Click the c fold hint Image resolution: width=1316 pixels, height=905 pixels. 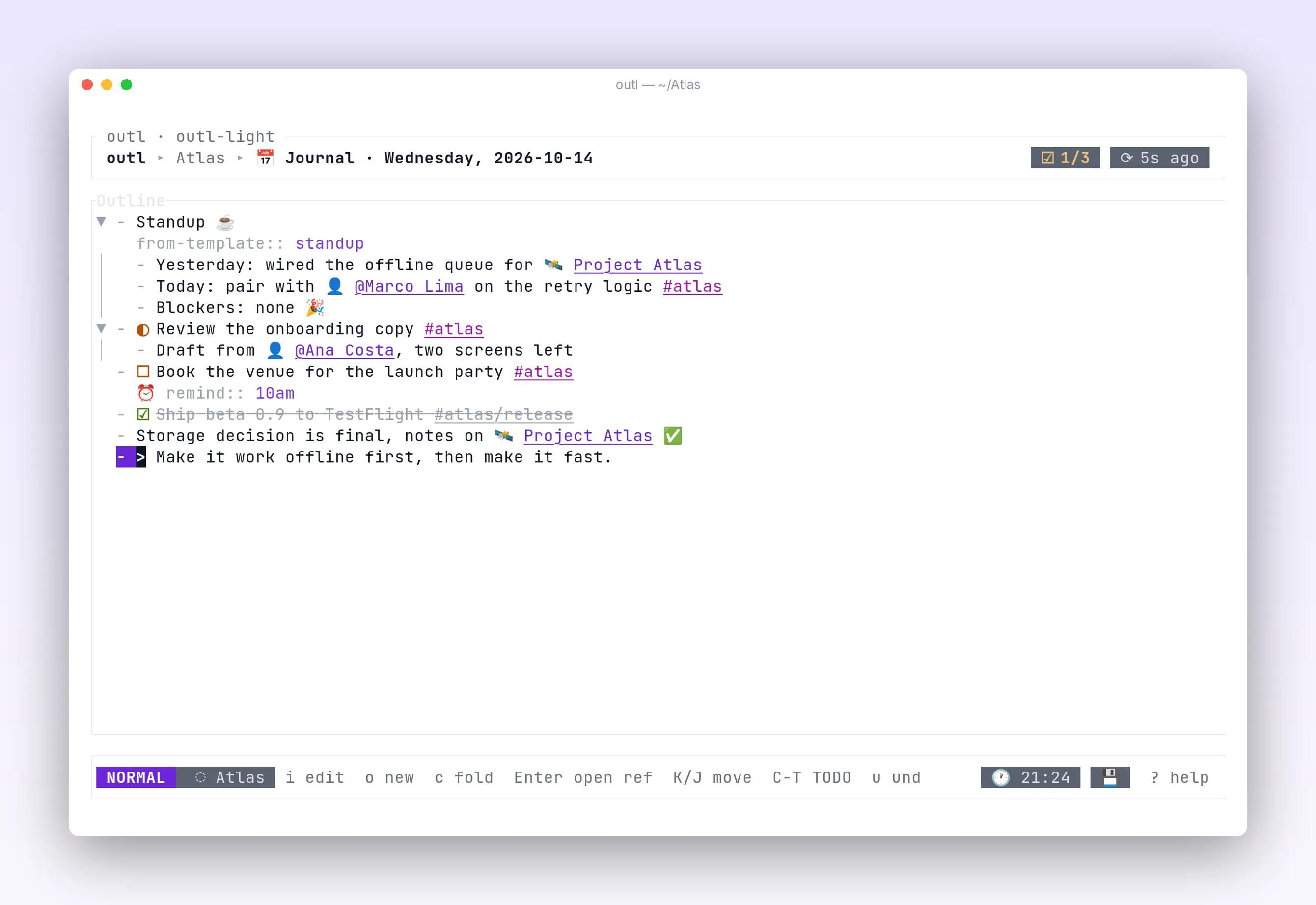[x=464, y=777]
